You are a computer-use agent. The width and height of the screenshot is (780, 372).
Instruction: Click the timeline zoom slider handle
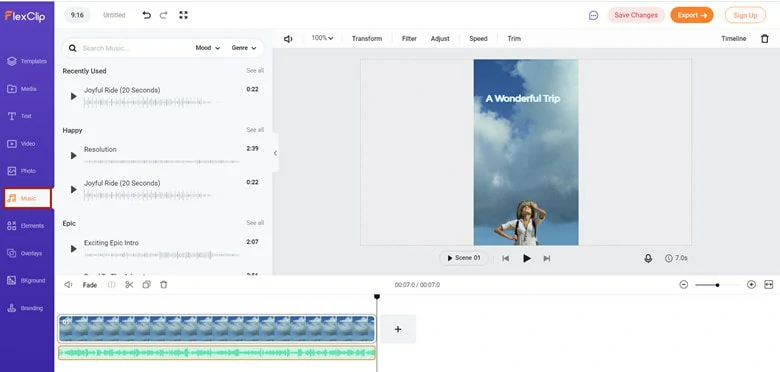717,285
